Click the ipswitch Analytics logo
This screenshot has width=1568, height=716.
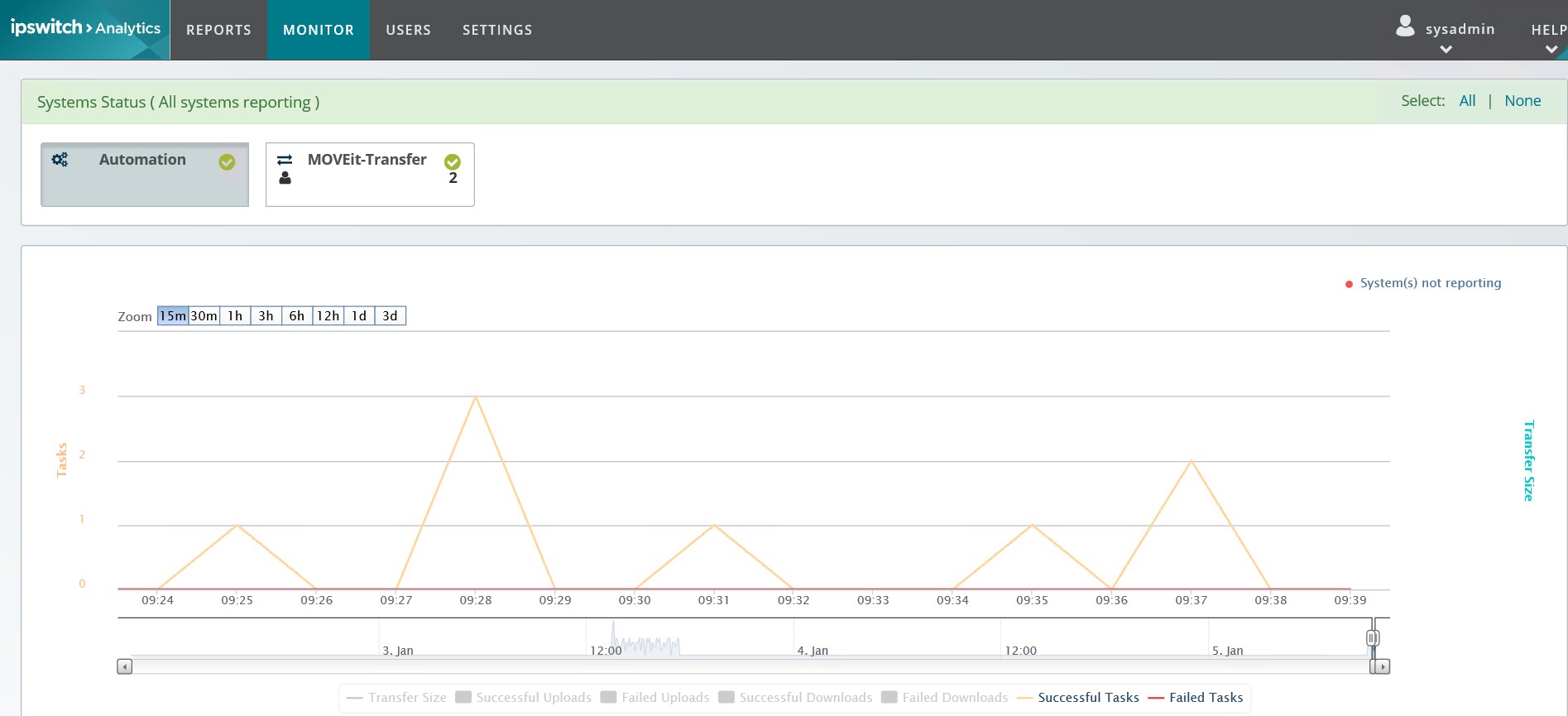tap(85, 28)
